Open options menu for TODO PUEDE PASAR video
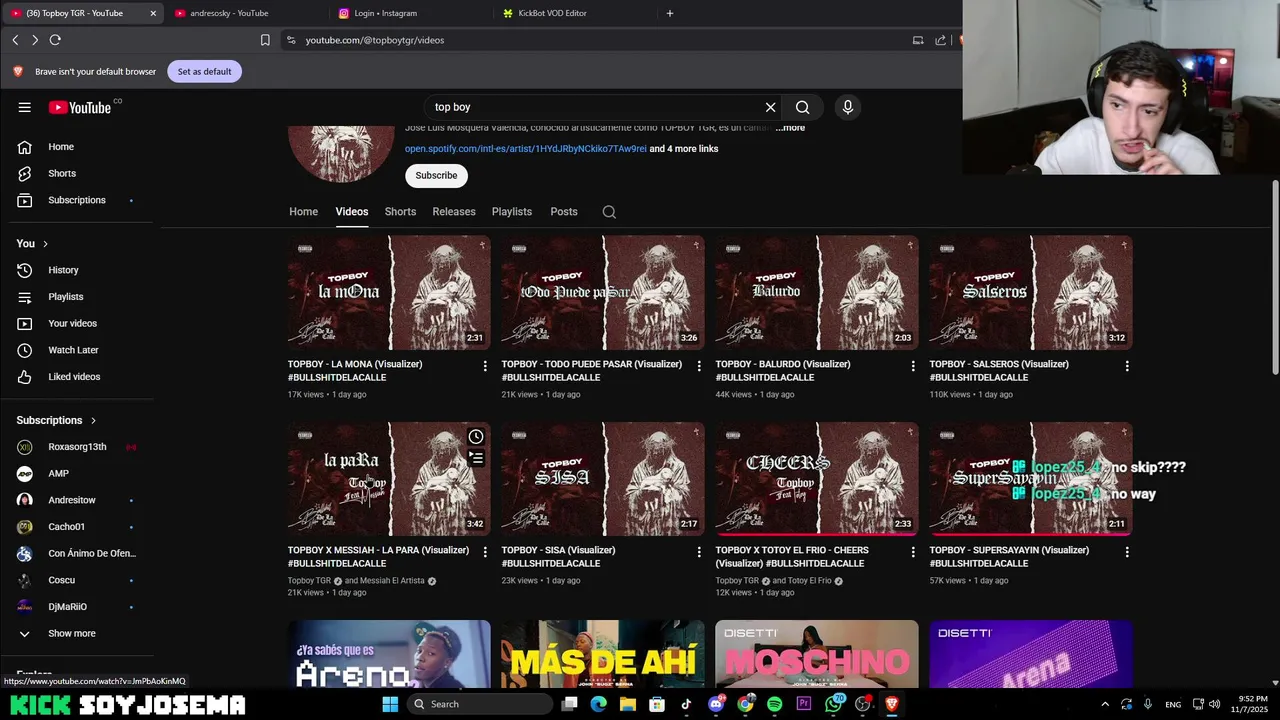1280x720 pixels. 699,366
